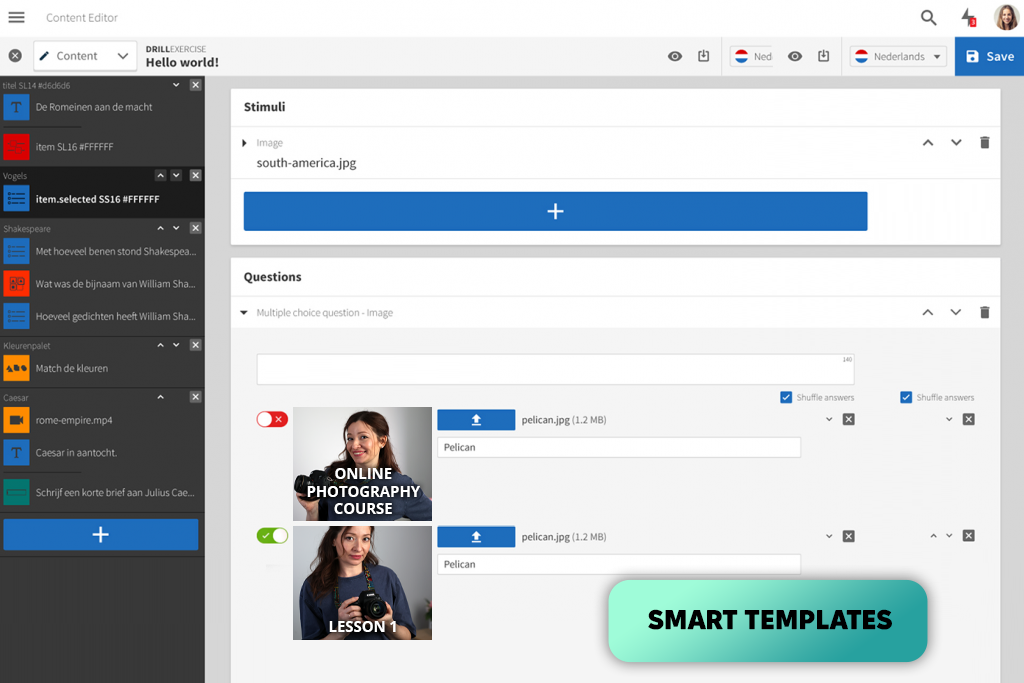Move Caesar group up
Image resolution: width=1024 pixels, height=683 pixels.
(x=161, y=397)
